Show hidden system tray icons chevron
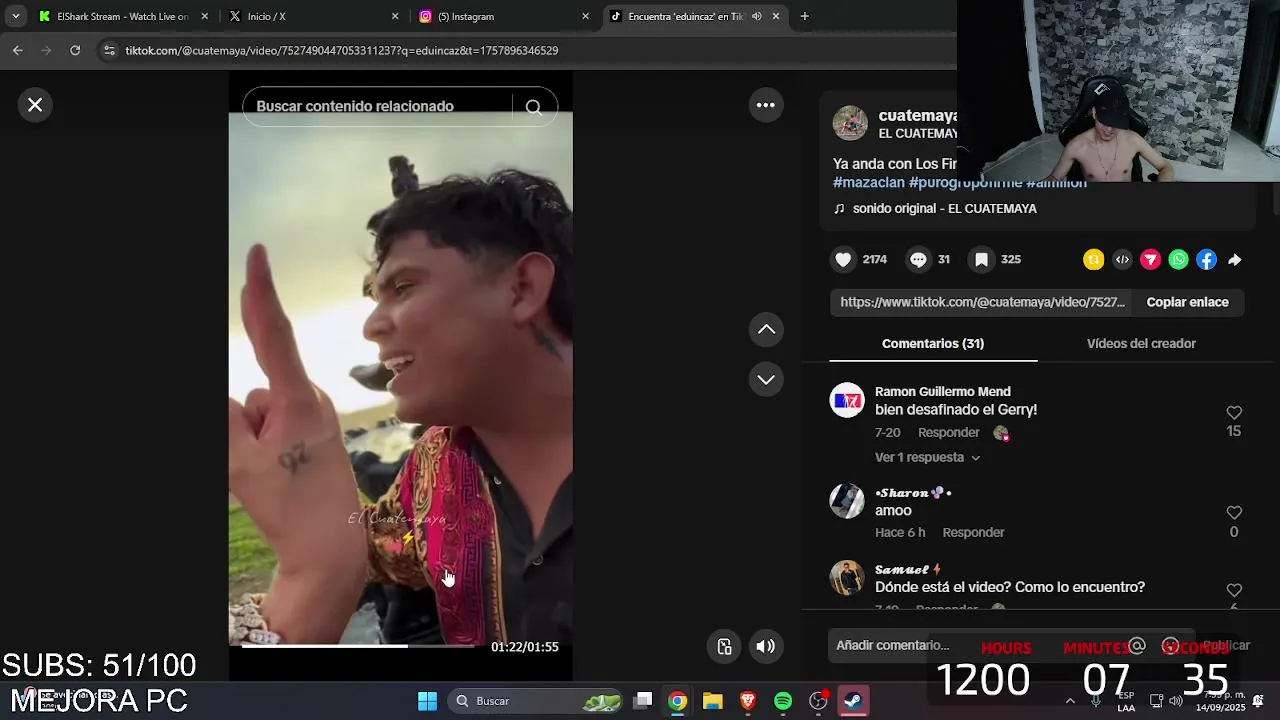The image size is (1280, 720). tap(1070, 701)
